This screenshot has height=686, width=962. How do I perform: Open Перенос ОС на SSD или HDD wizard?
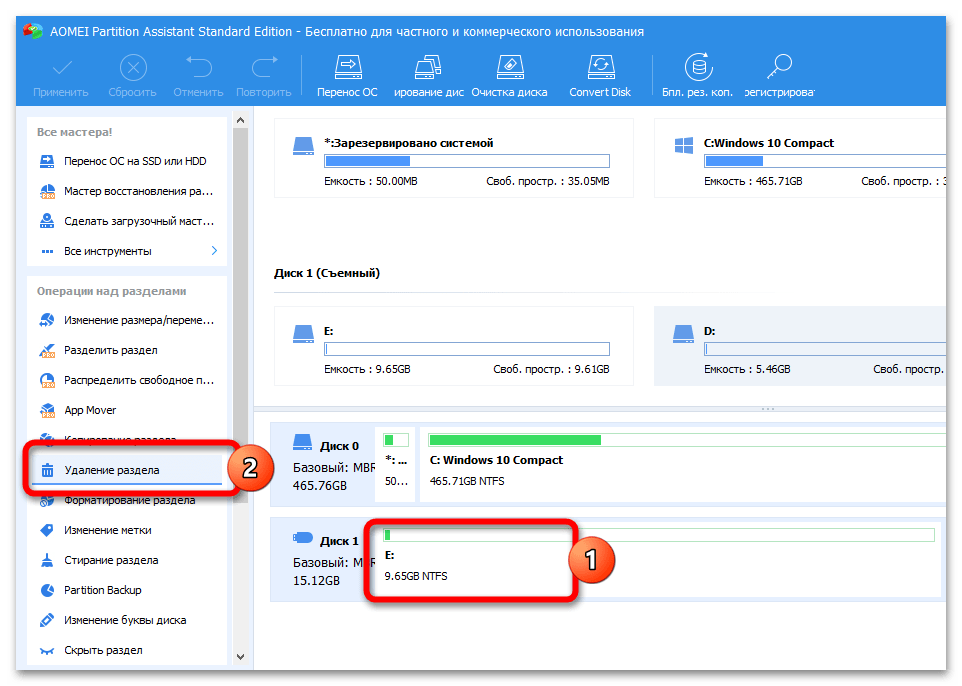pyautogui.click(x=135, y=161)
